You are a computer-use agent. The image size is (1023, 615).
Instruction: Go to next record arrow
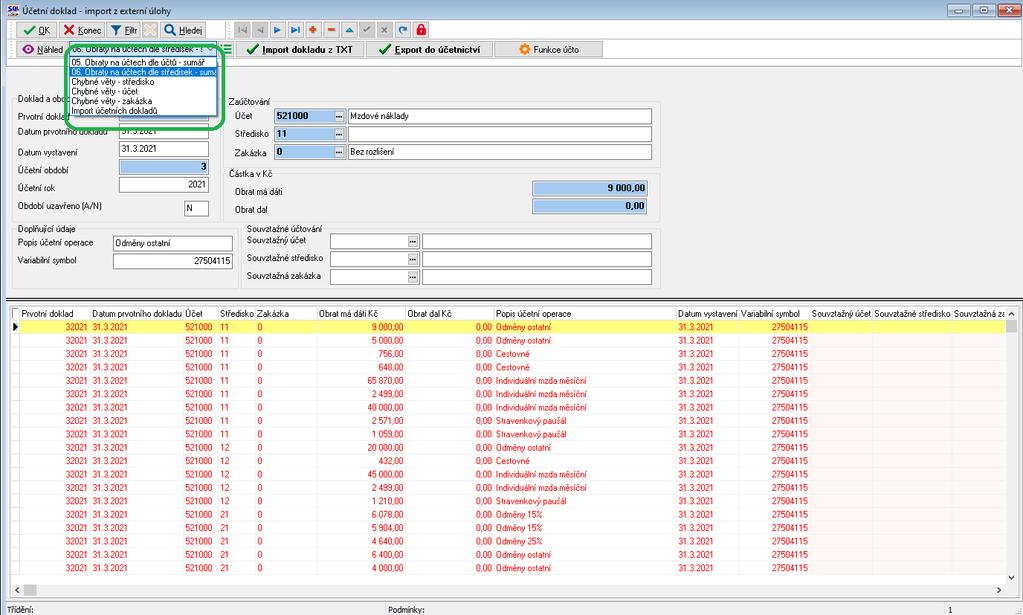[278, 30]
